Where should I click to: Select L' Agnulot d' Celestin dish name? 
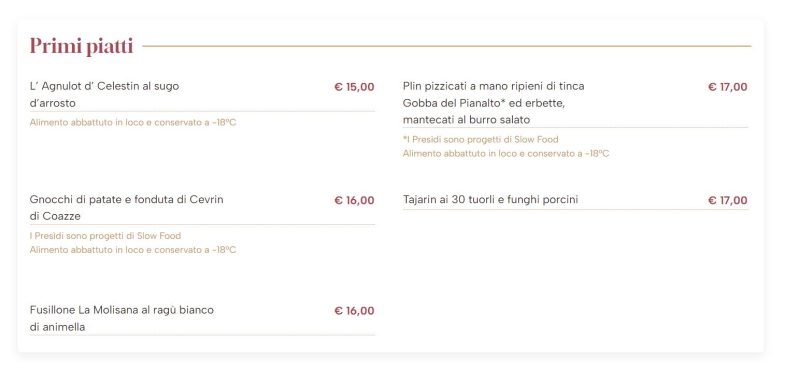click(x=104, y=95)
